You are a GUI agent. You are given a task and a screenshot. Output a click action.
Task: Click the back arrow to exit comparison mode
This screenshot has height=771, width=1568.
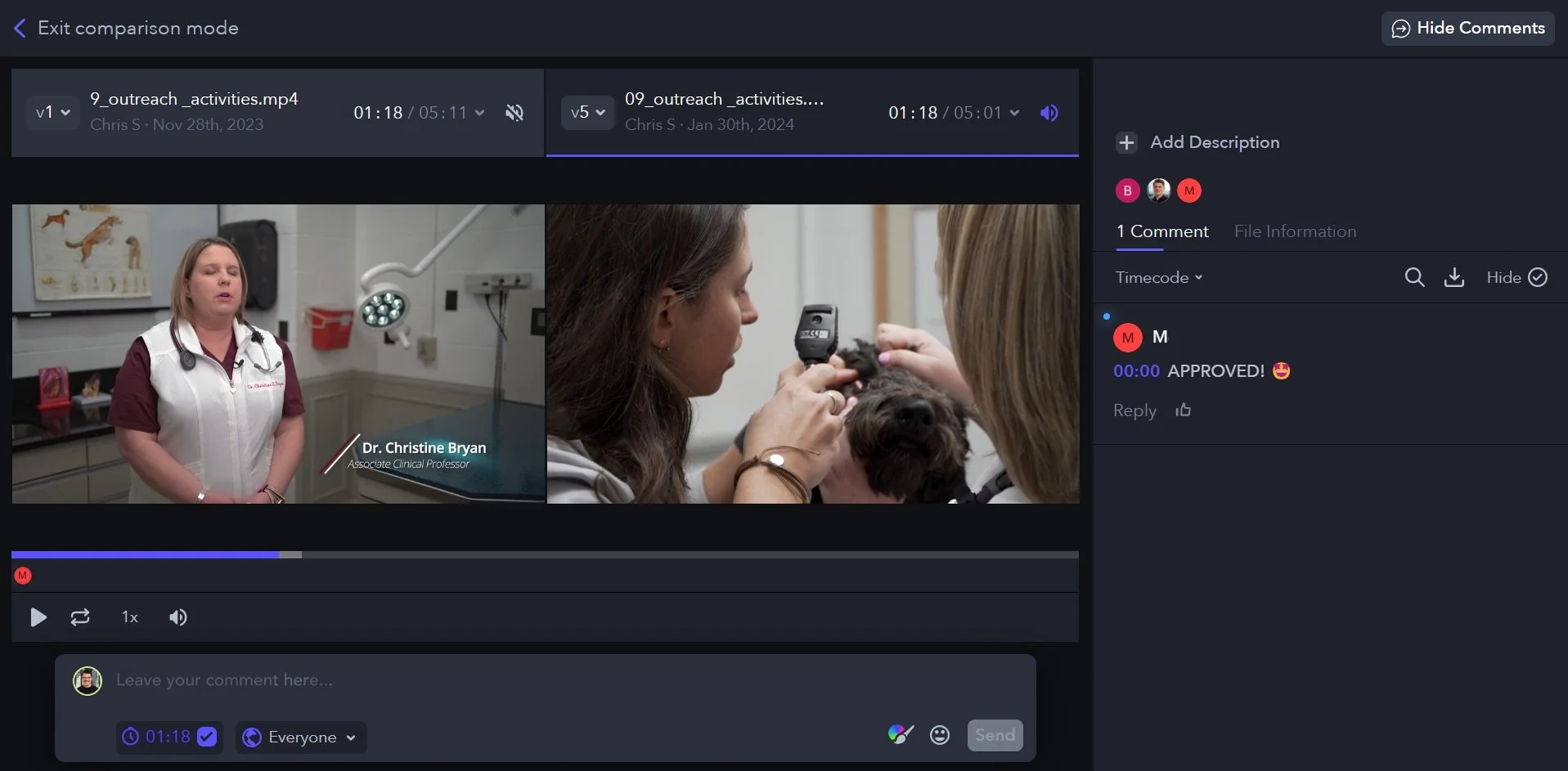pyautogui.click(x=20, y=29)
